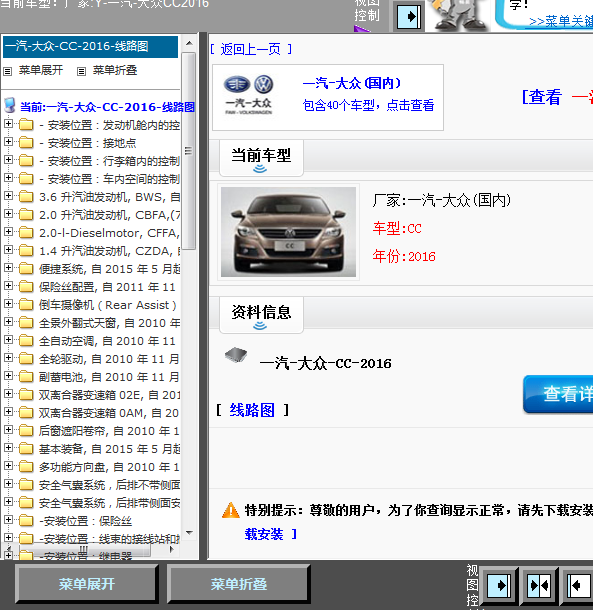
Task: Expand 基本装备 自 2015 年 node
Action: [x=8, y=447]
